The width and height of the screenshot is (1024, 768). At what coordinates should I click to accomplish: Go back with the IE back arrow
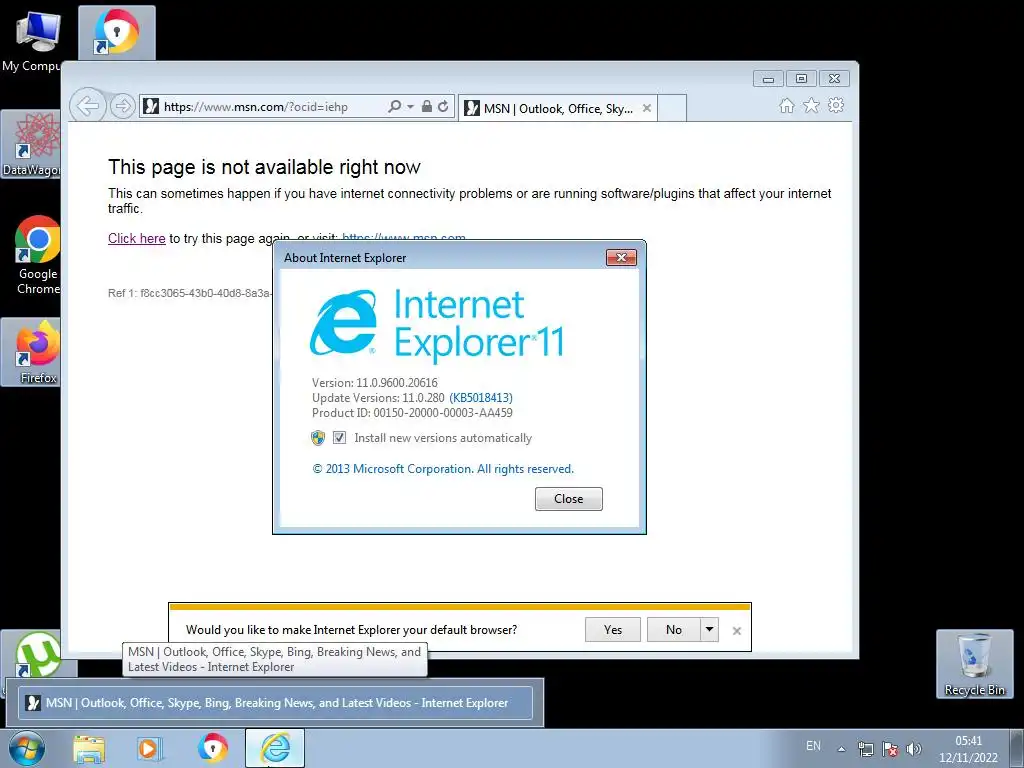(x=88, y=106)
